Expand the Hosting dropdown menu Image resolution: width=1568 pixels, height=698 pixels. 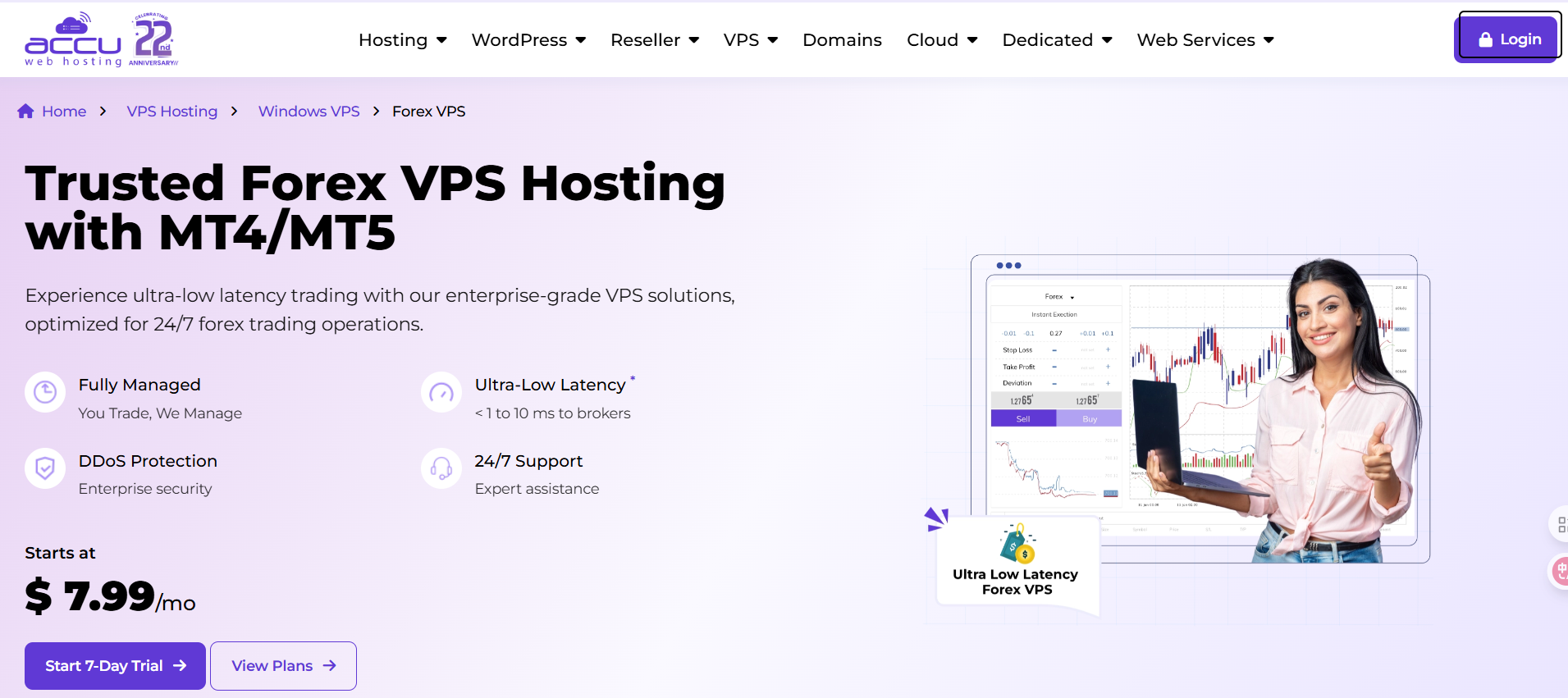402,39
